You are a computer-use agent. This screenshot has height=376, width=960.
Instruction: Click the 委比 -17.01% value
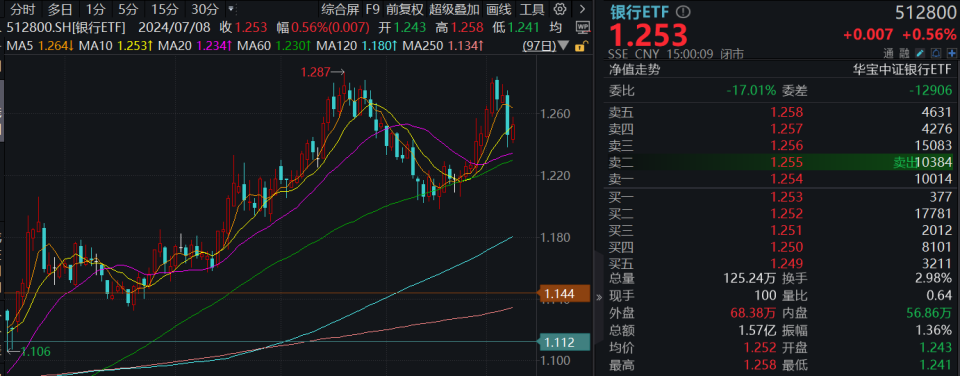(751, 91)
